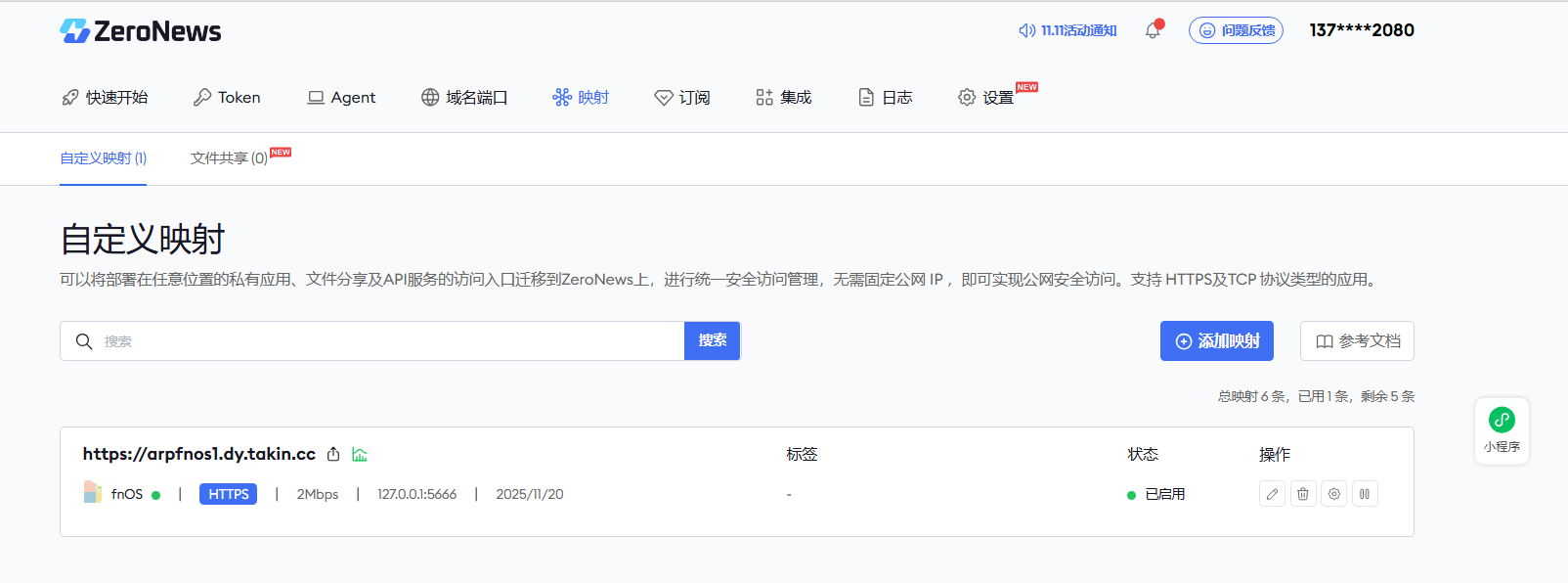Open the mapping's gear settings icon
The width and height of the screenshot is (1568, 583).
click(1334, 494)
